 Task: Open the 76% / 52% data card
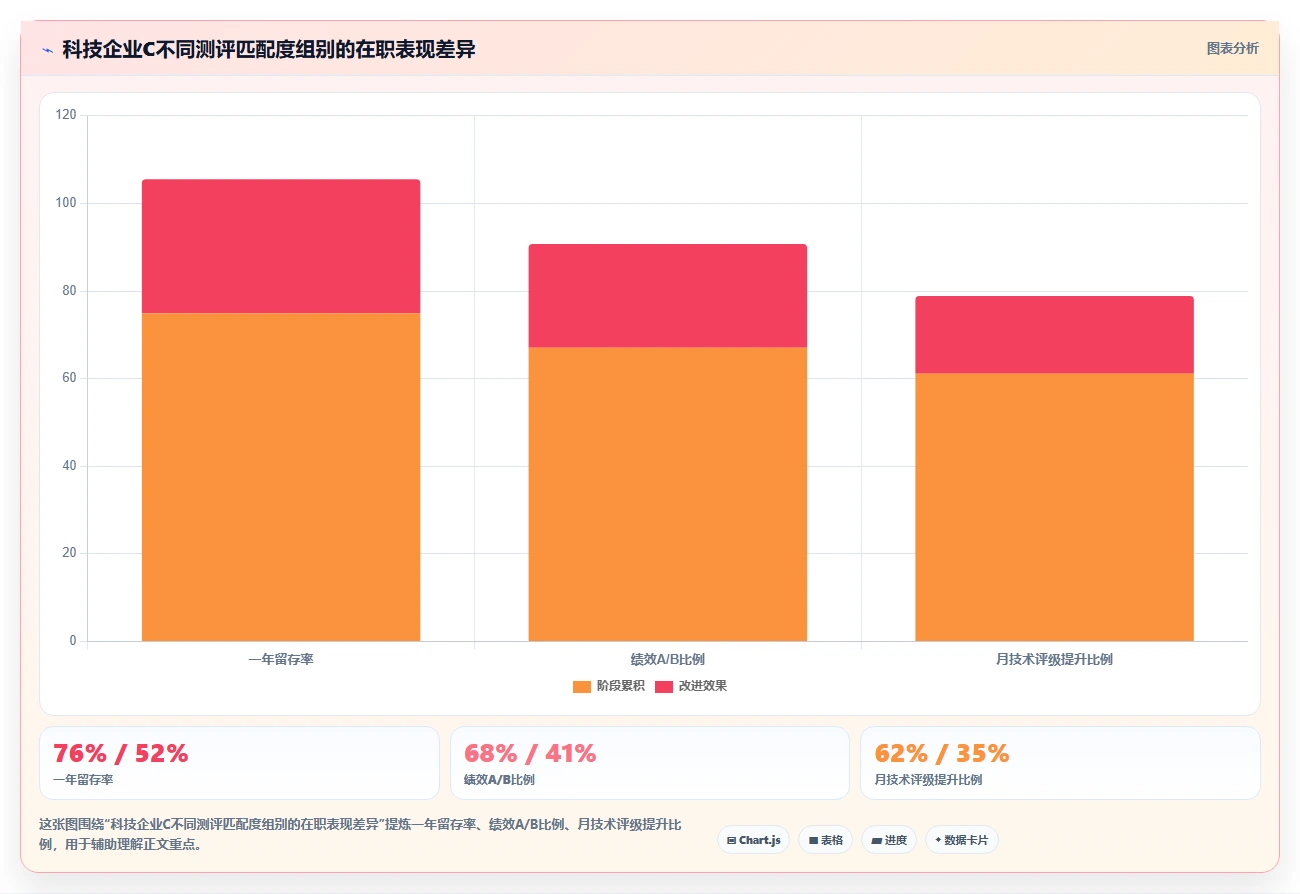click(x=239, y=763)
